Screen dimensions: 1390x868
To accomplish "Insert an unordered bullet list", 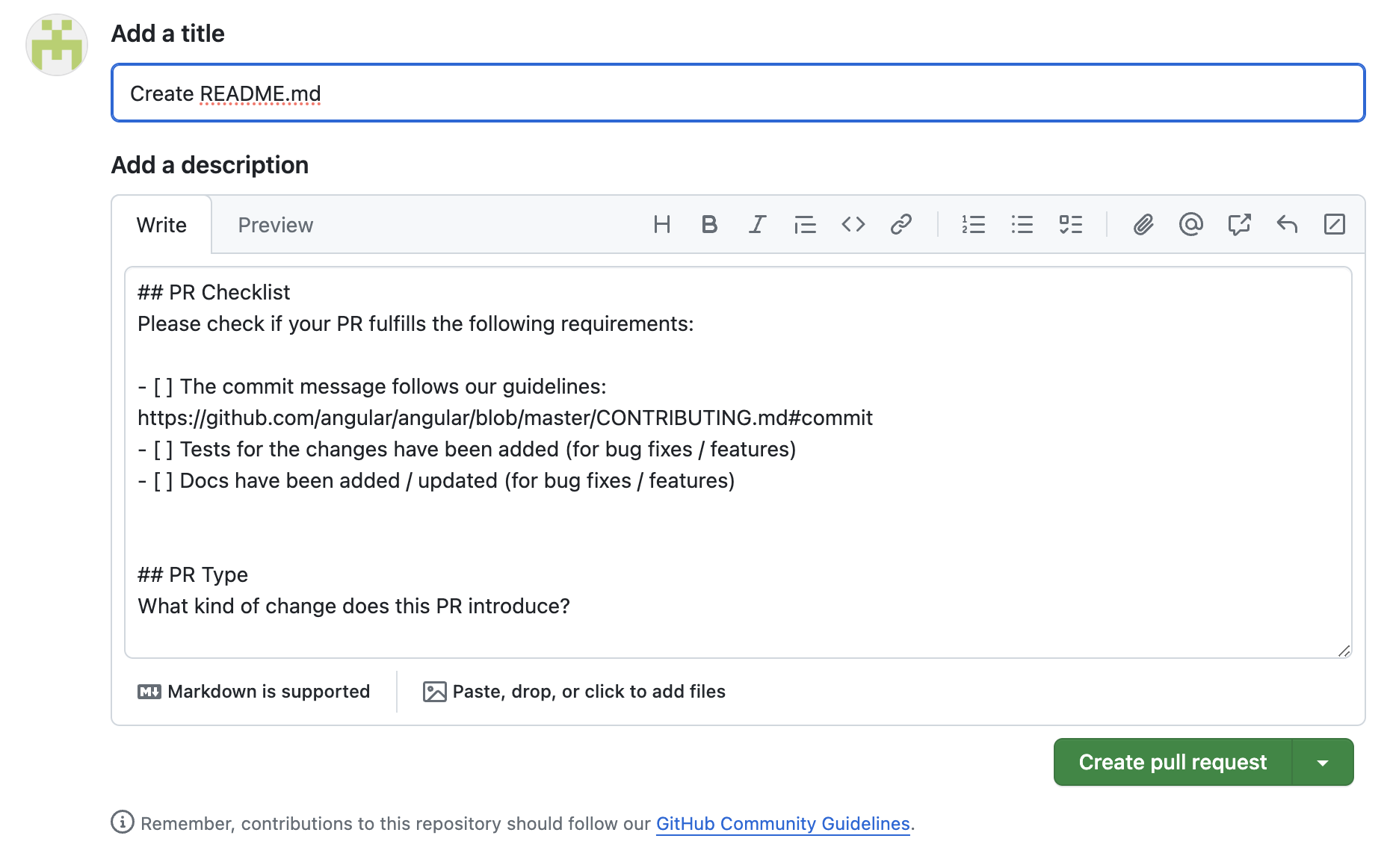I will coord(1022,225).
